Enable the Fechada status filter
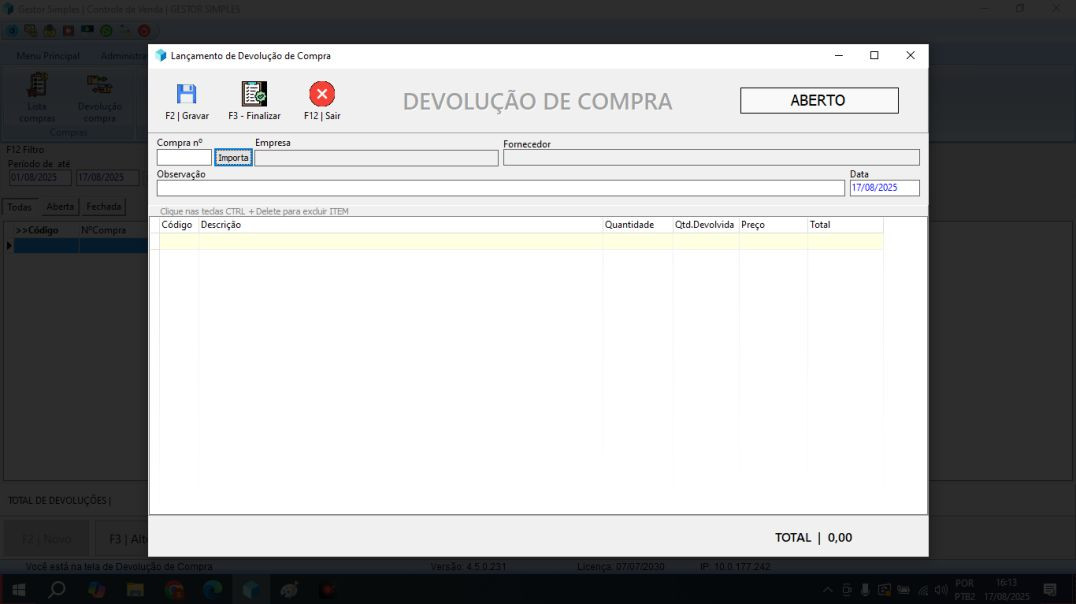 [x=105, y=206]
